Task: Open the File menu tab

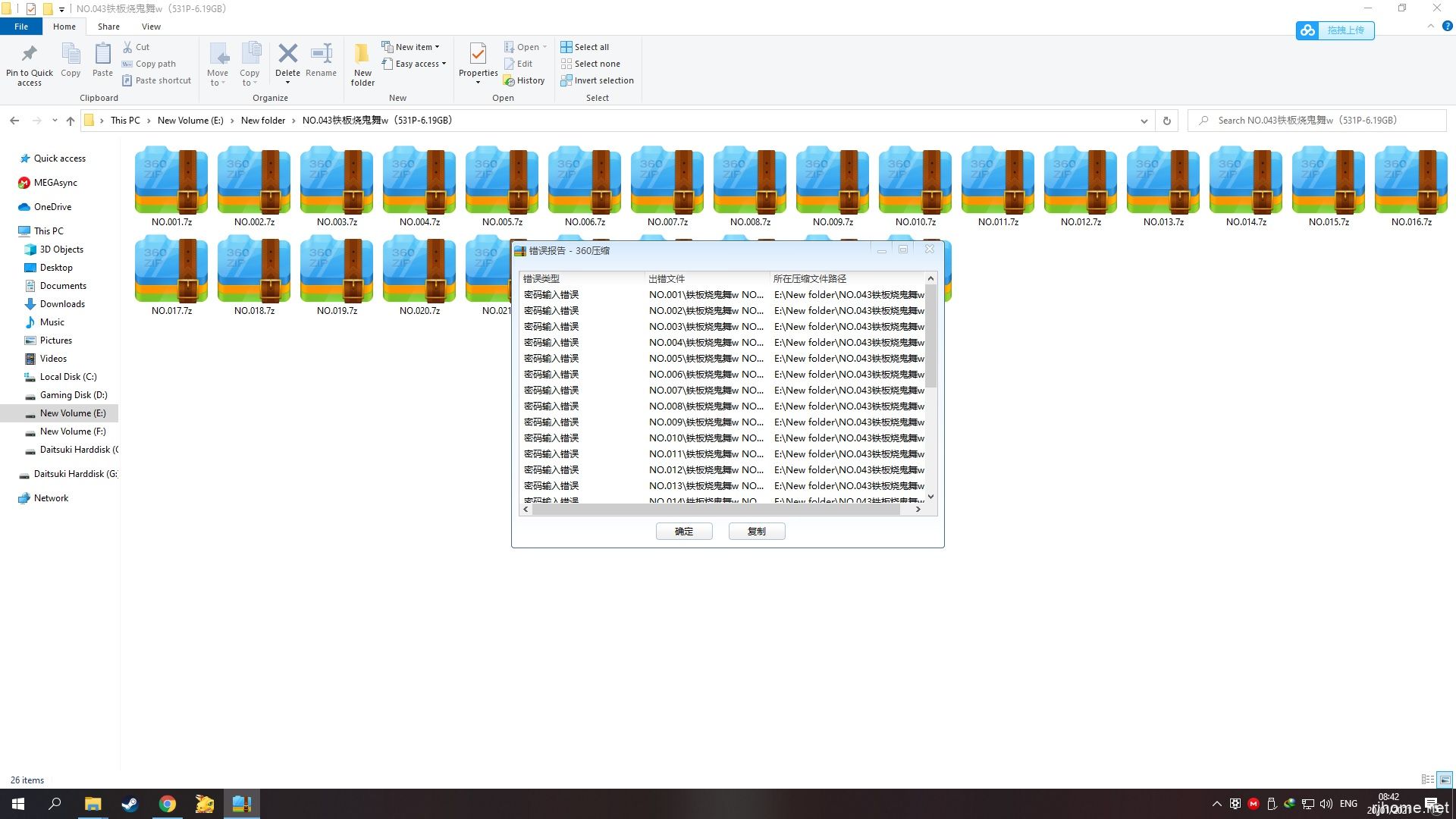Action: click(x=21, y=27)
